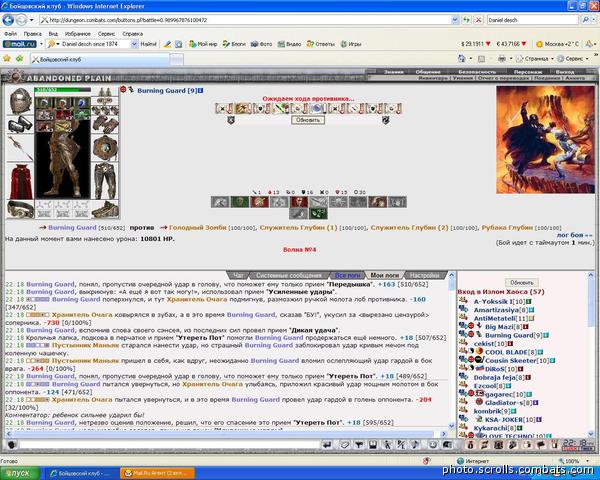The height and width of the screenshot is (480, 600).
Task: Click the Darth Vader battle picture
Action: click(545, 139)
